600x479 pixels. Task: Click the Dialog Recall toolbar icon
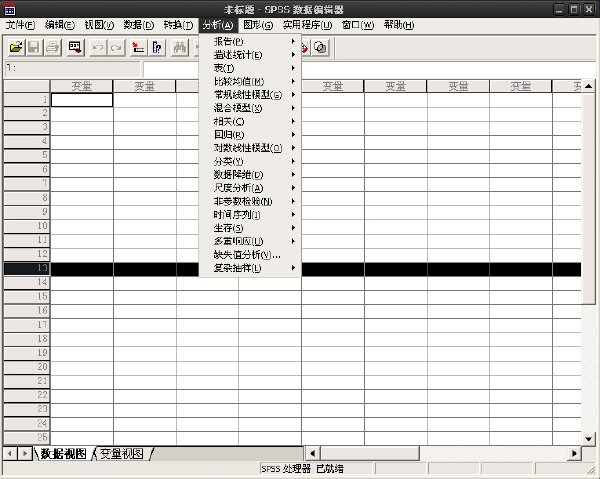[75, 48]
